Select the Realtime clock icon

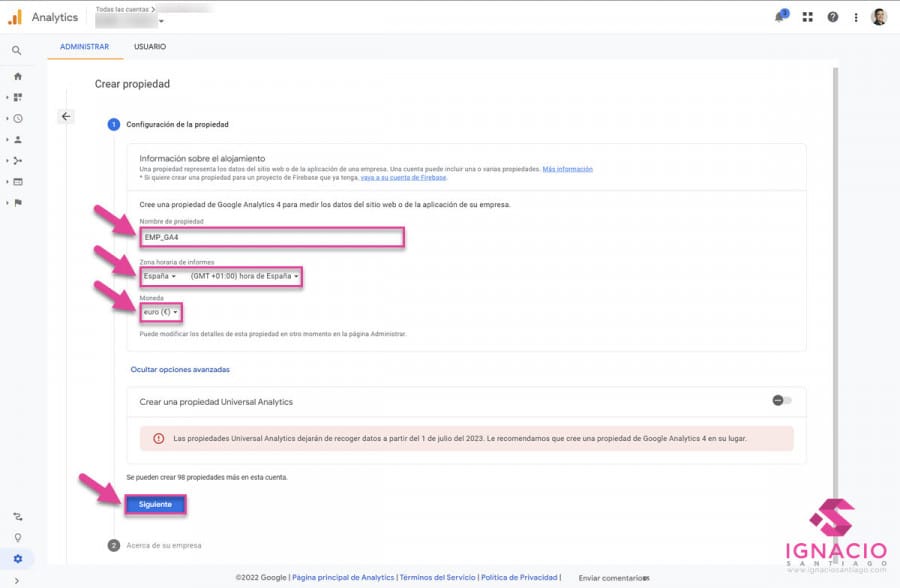tap(17, 118)
